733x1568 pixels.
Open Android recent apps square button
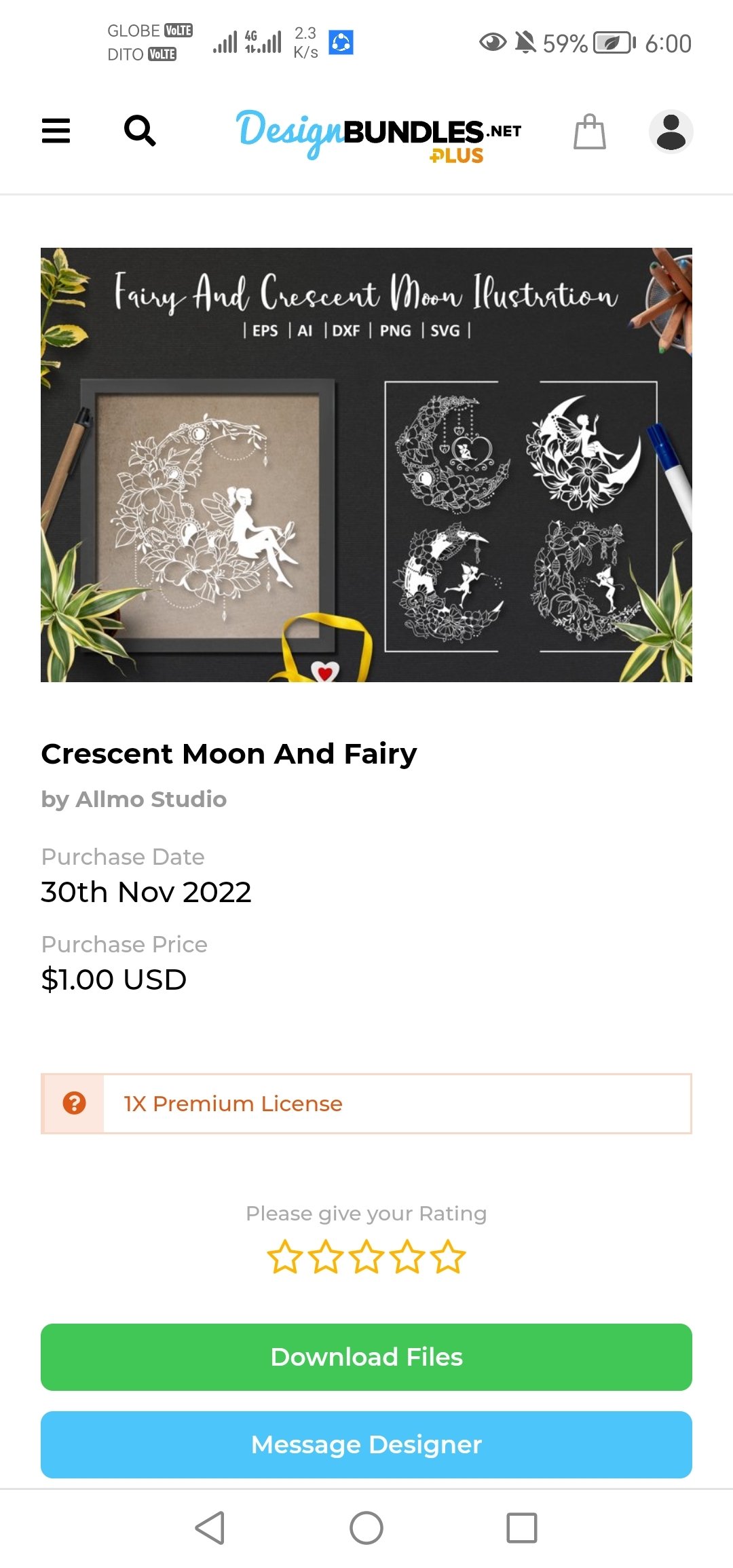tap(521, 1528)
